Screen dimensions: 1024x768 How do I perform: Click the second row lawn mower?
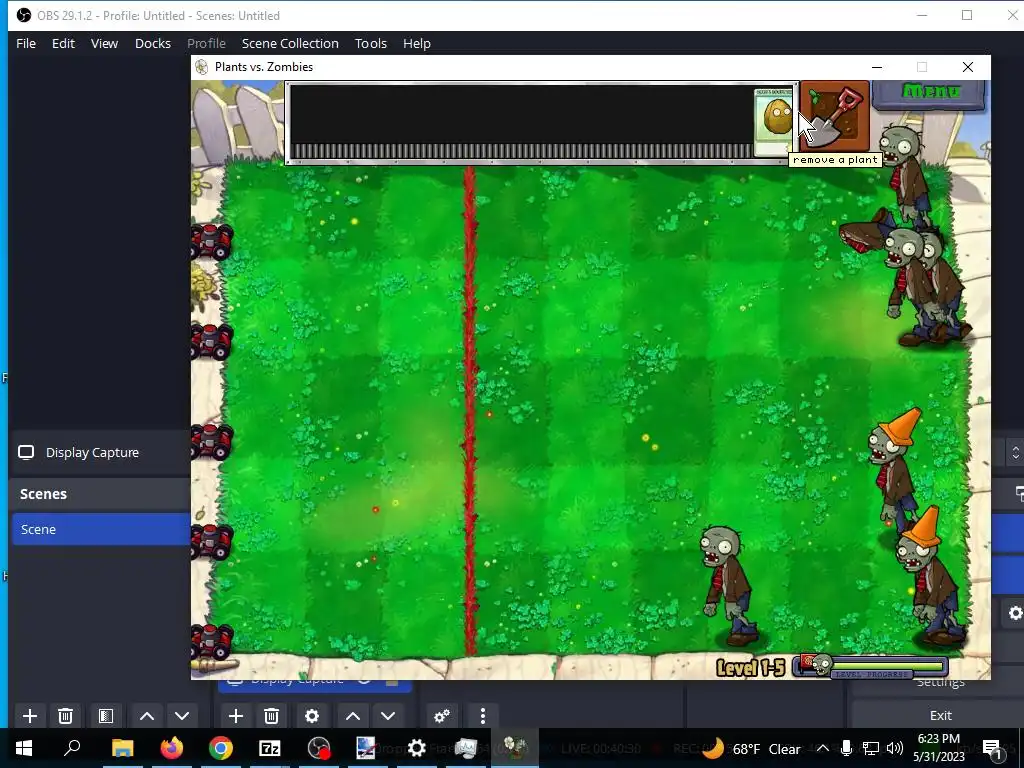click(x=212, y=341)
